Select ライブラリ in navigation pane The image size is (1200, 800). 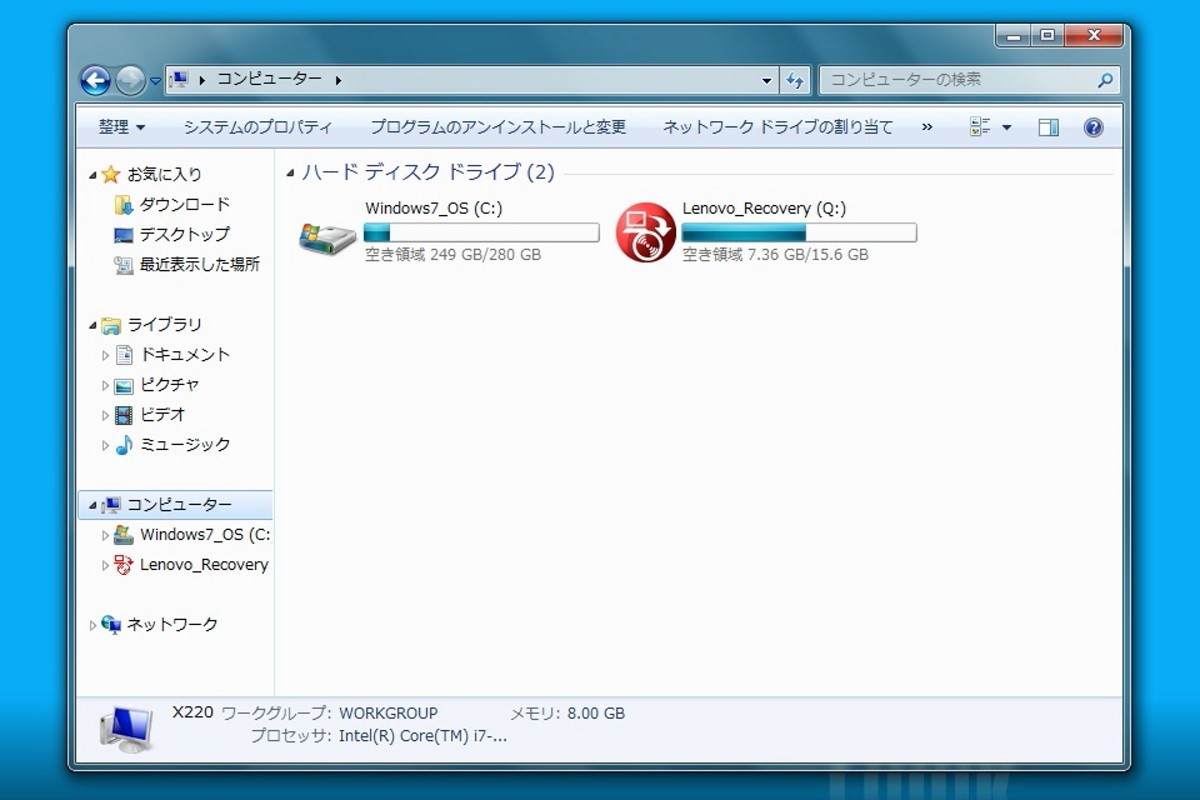pyautogui.click(x=164, y=324)
